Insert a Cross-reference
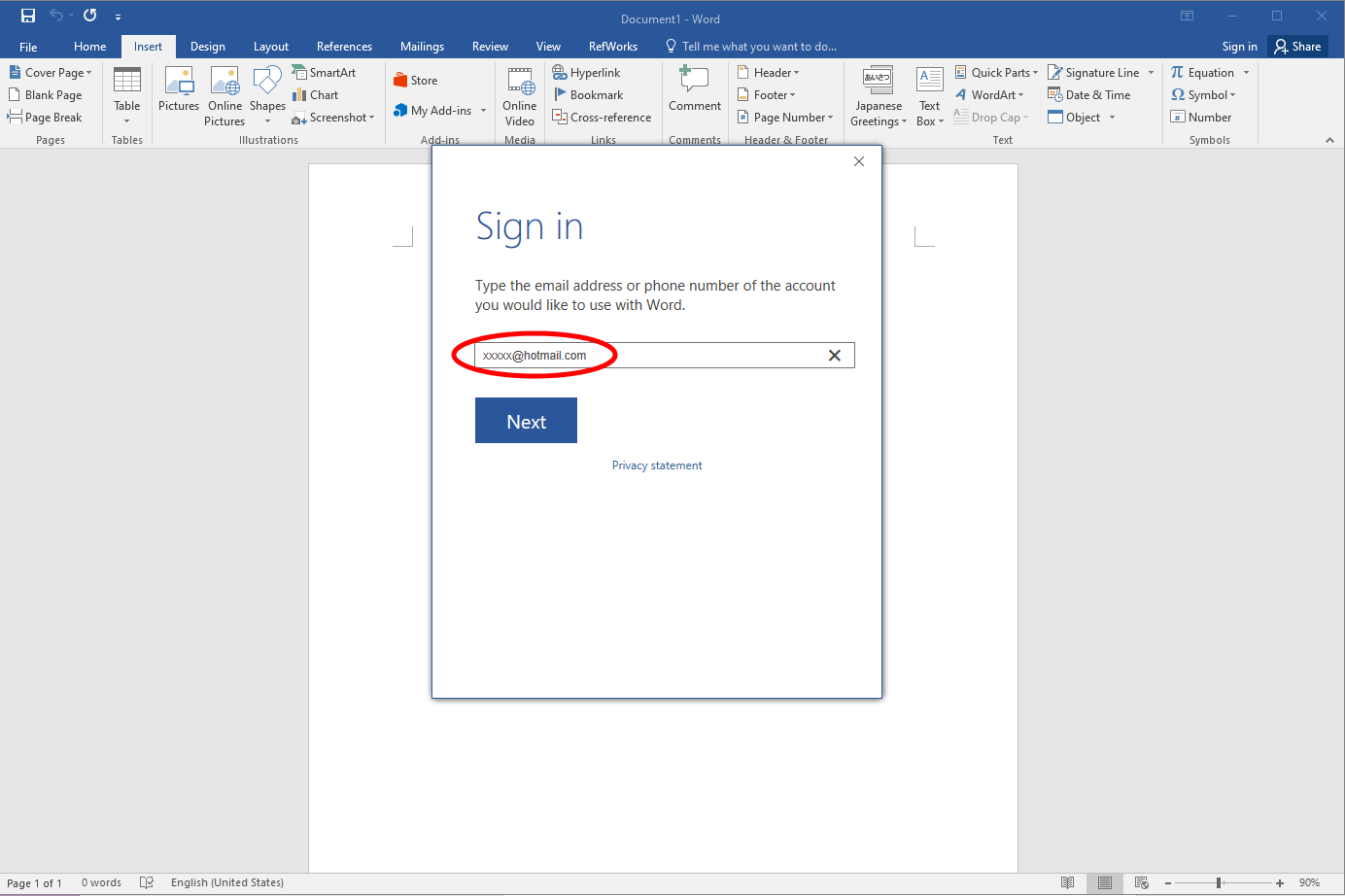Viewport: 1345px width, 896px height. tap(602, 118)
